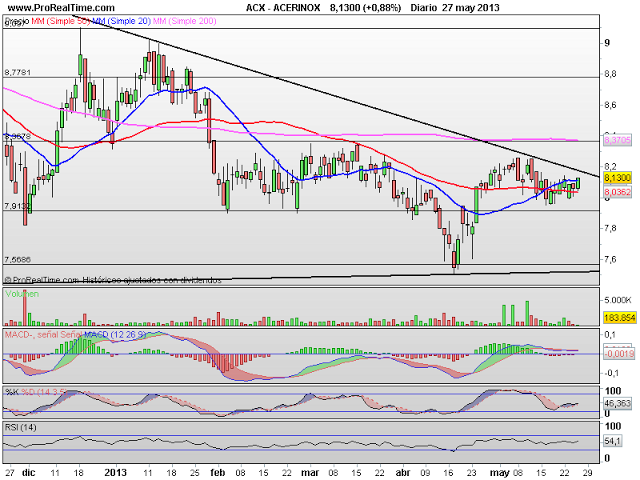Click the 54,1 RSI value tag
This screenshot has height=480, width=640.
click(x=613, y=441)
